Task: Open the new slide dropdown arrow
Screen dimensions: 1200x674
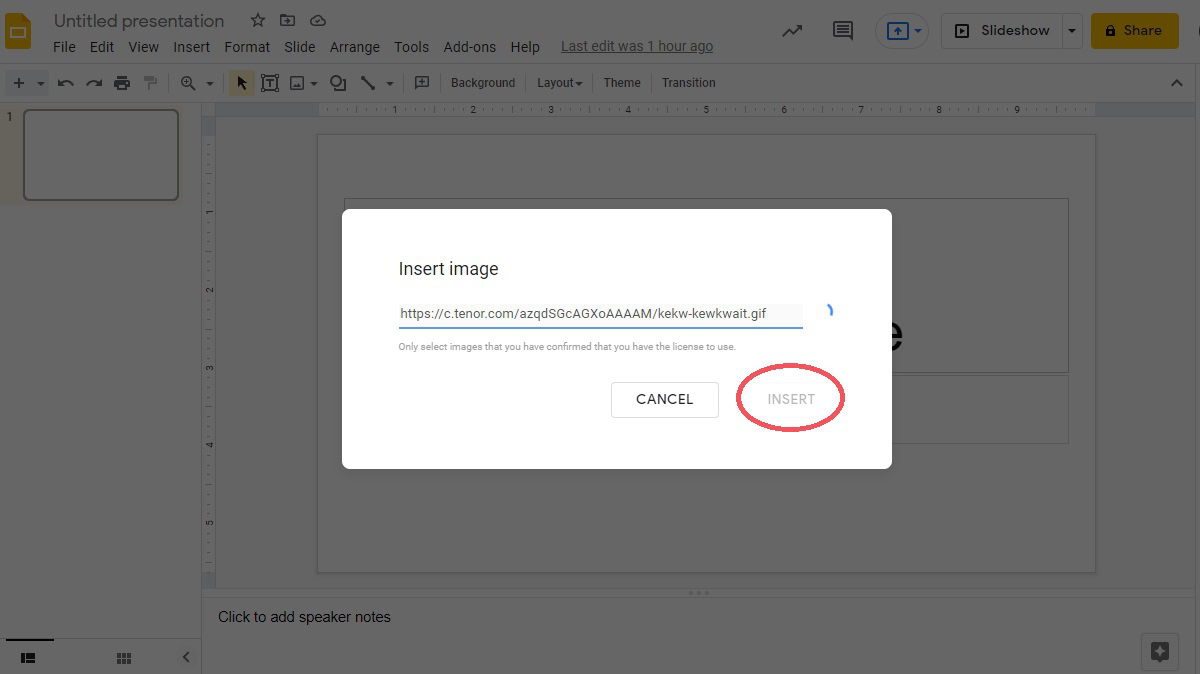Action: coord(41,83)
